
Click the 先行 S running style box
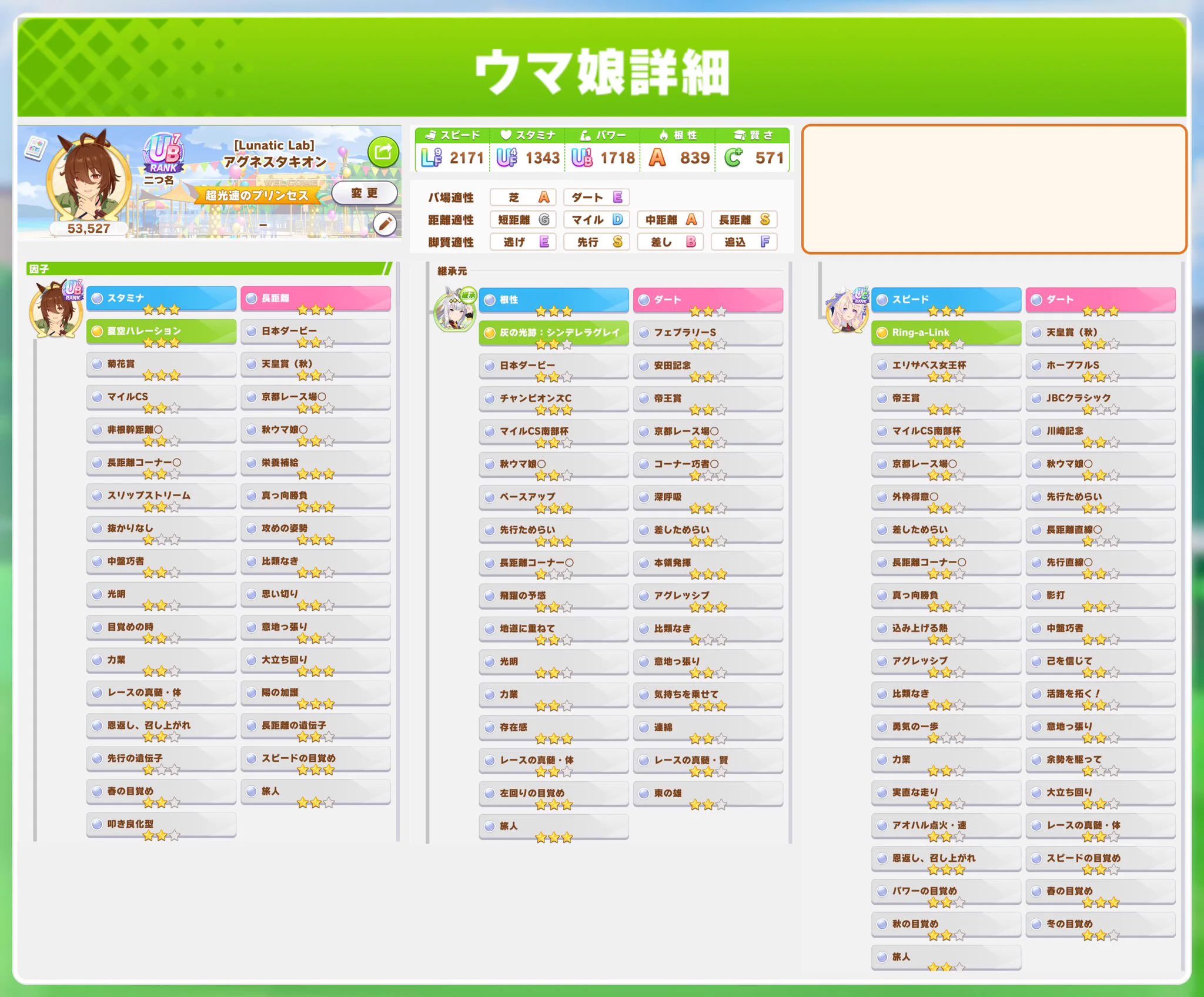click(597, 242)
